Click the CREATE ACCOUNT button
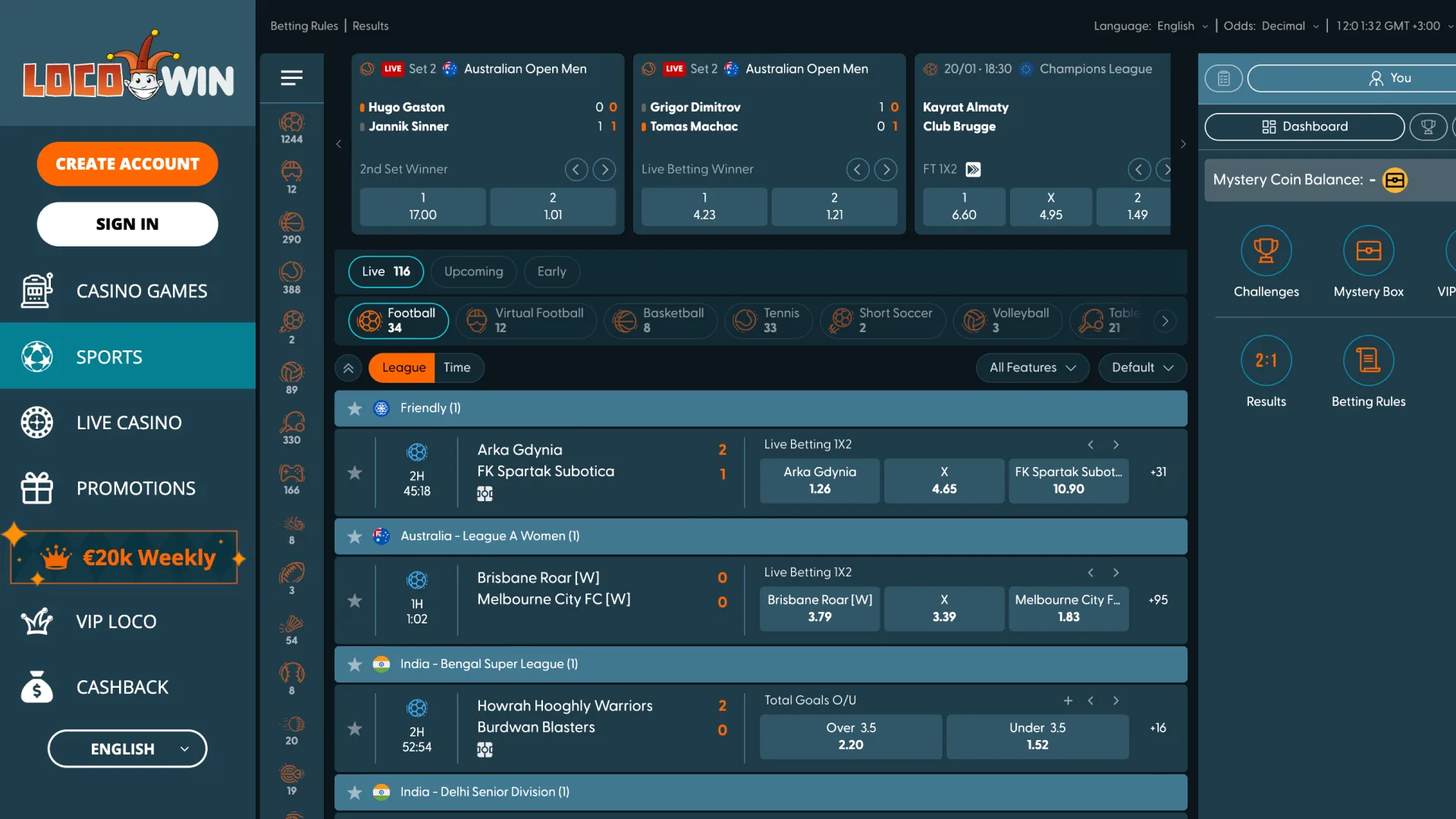 click(x=127, y=164)
